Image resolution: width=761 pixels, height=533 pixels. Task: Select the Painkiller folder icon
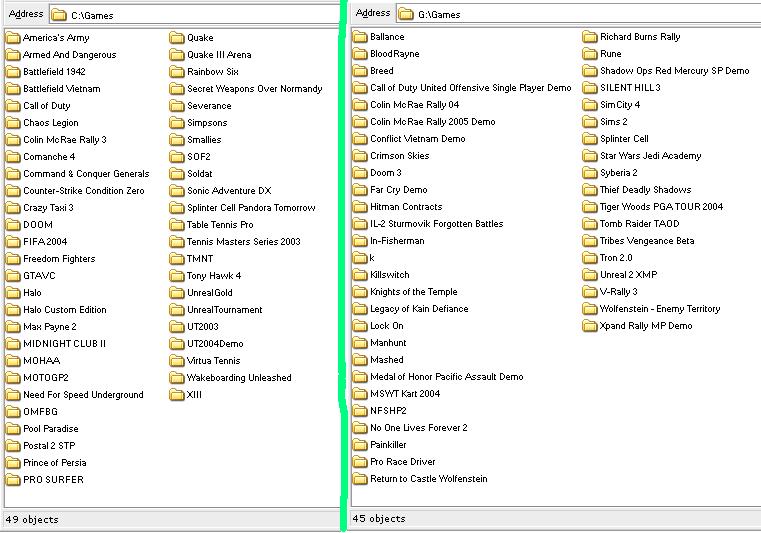(360, 445)
